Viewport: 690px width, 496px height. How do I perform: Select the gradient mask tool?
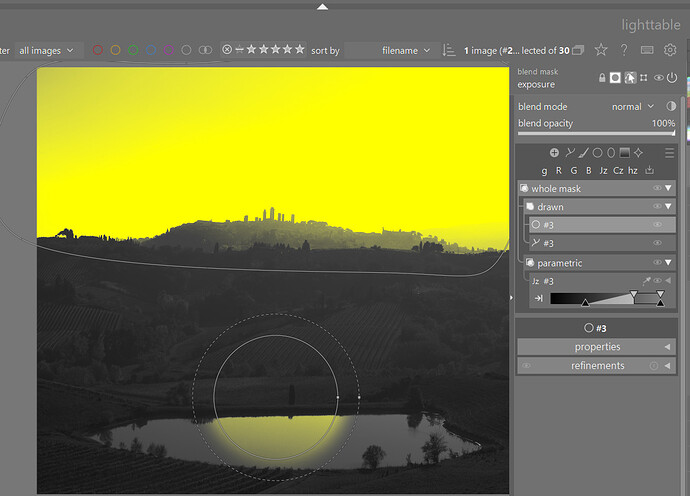[624, 153]
